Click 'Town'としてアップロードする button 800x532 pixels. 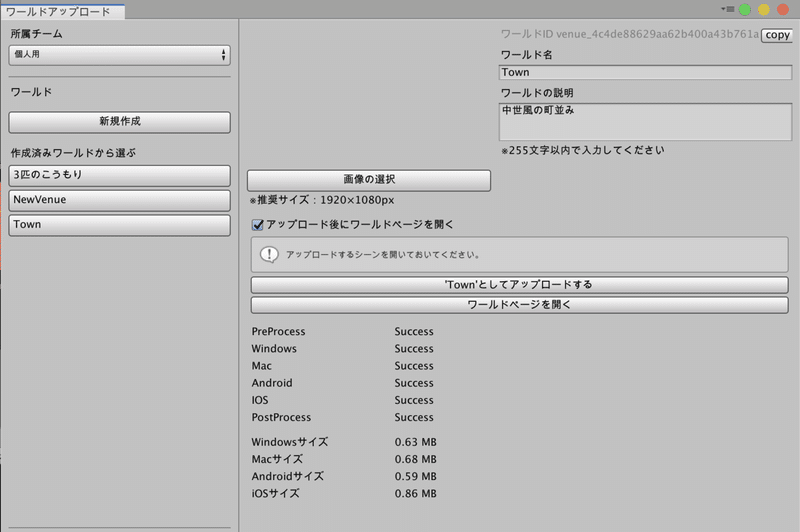pos(519,285)
